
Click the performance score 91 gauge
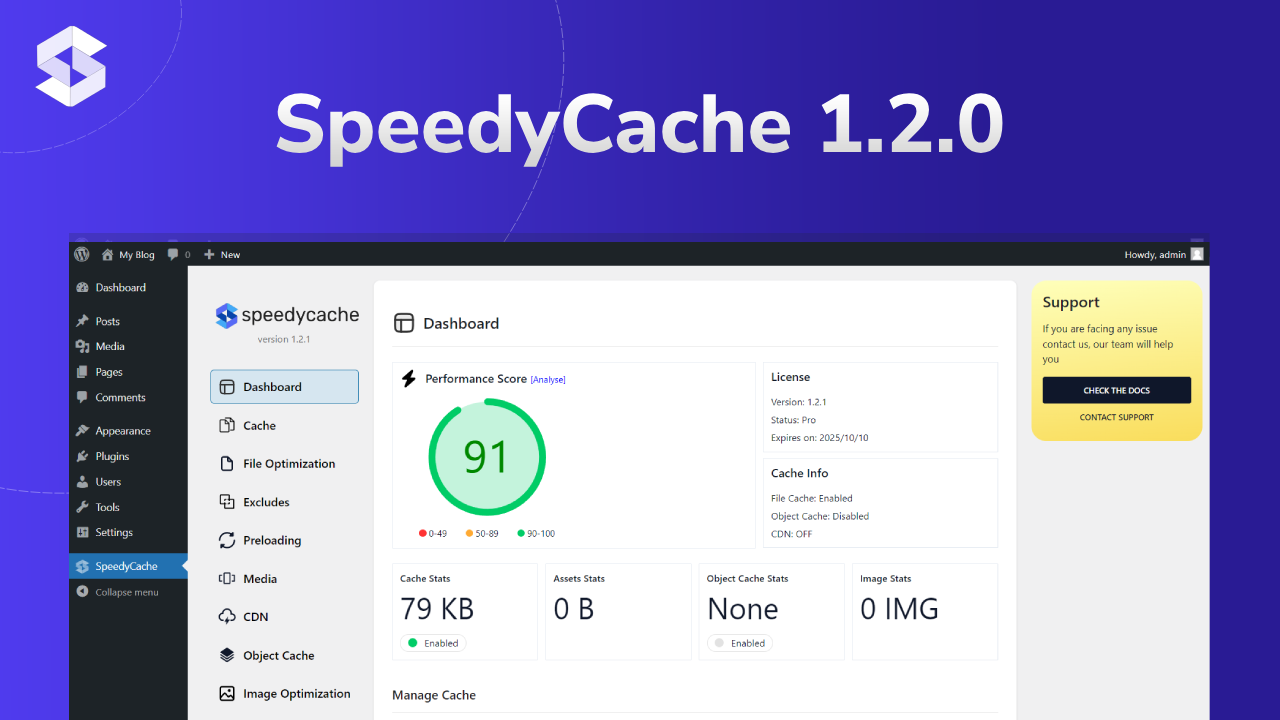[x=487, y=457]
